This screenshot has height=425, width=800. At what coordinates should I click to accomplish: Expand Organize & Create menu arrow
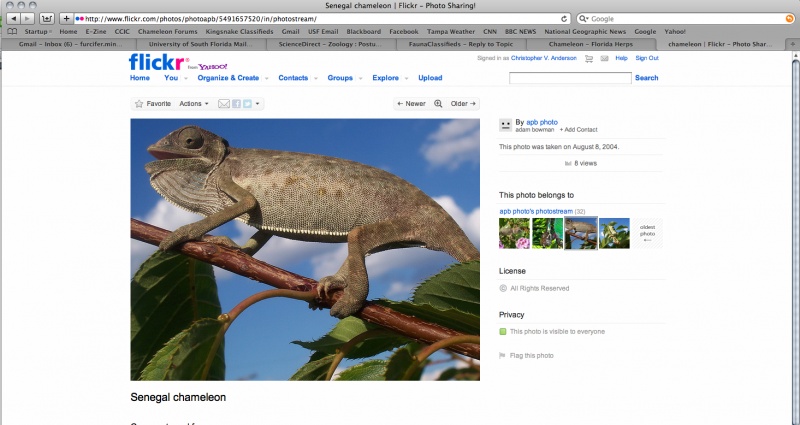265,79
